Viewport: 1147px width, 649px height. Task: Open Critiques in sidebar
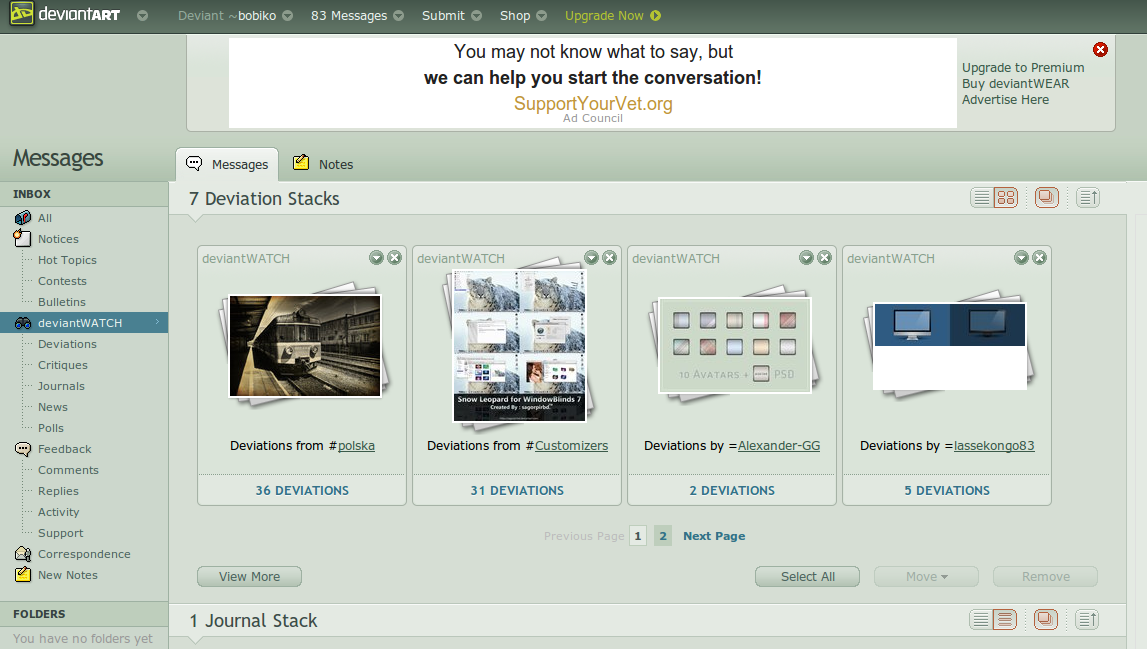(x=63, y=365)
